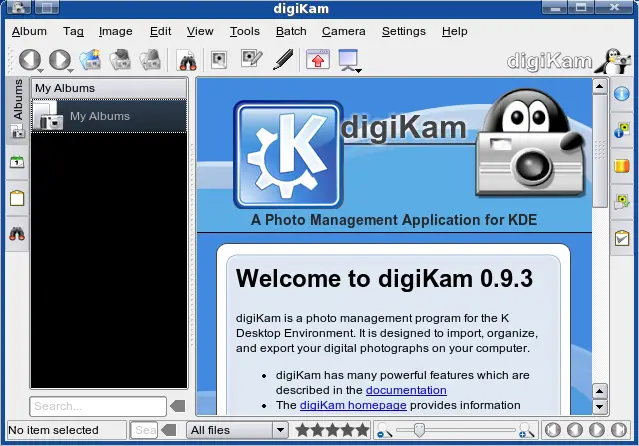Create a new album with the starred toolbar icon

click(x=90, y=60)
